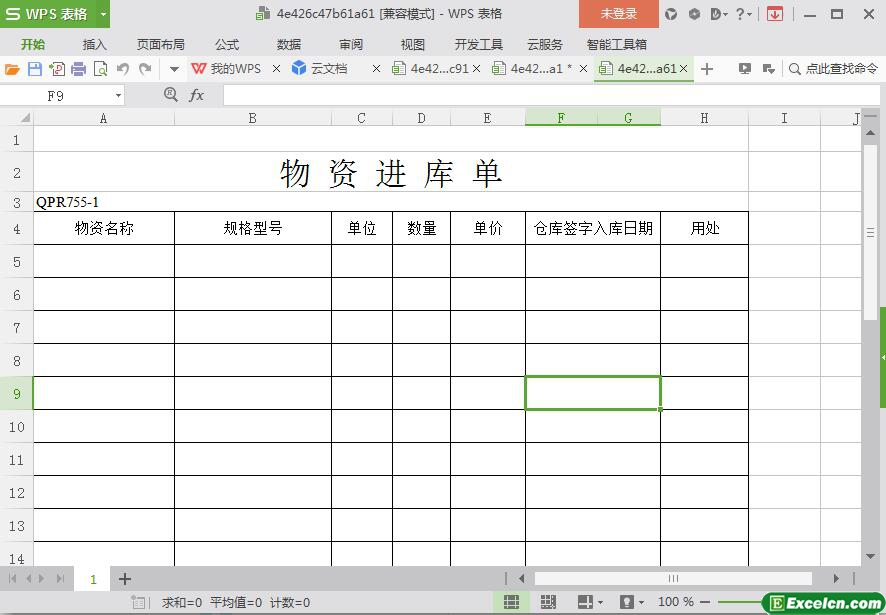Click the QPR755-1 cell
886x615 pixels.
[x=67, y=202]
